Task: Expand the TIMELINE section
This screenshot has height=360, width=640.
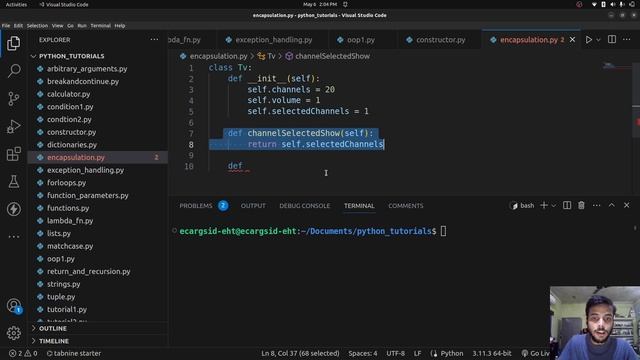Action: pyautogui.click(x=54, y=341)
